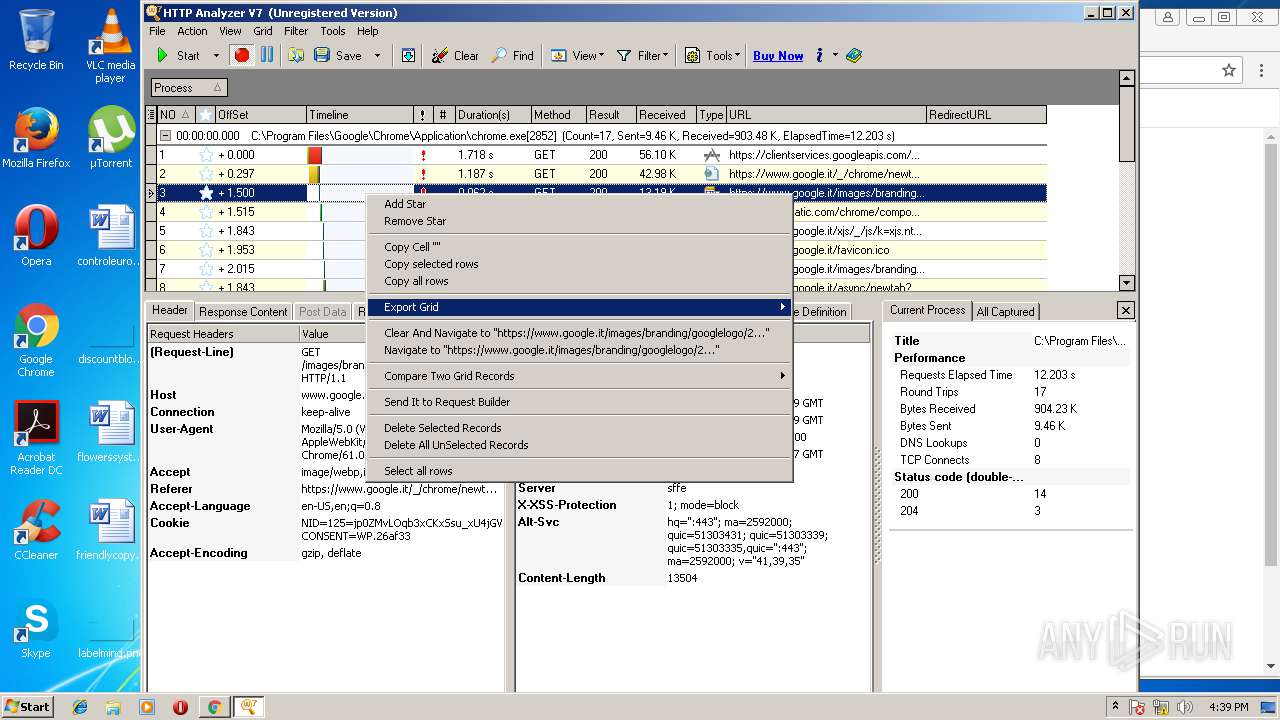Viewport: 1280px width, 720px height.
Task: Click top pane scrollbar up arrow
Action: click(x=1127, y=78)
